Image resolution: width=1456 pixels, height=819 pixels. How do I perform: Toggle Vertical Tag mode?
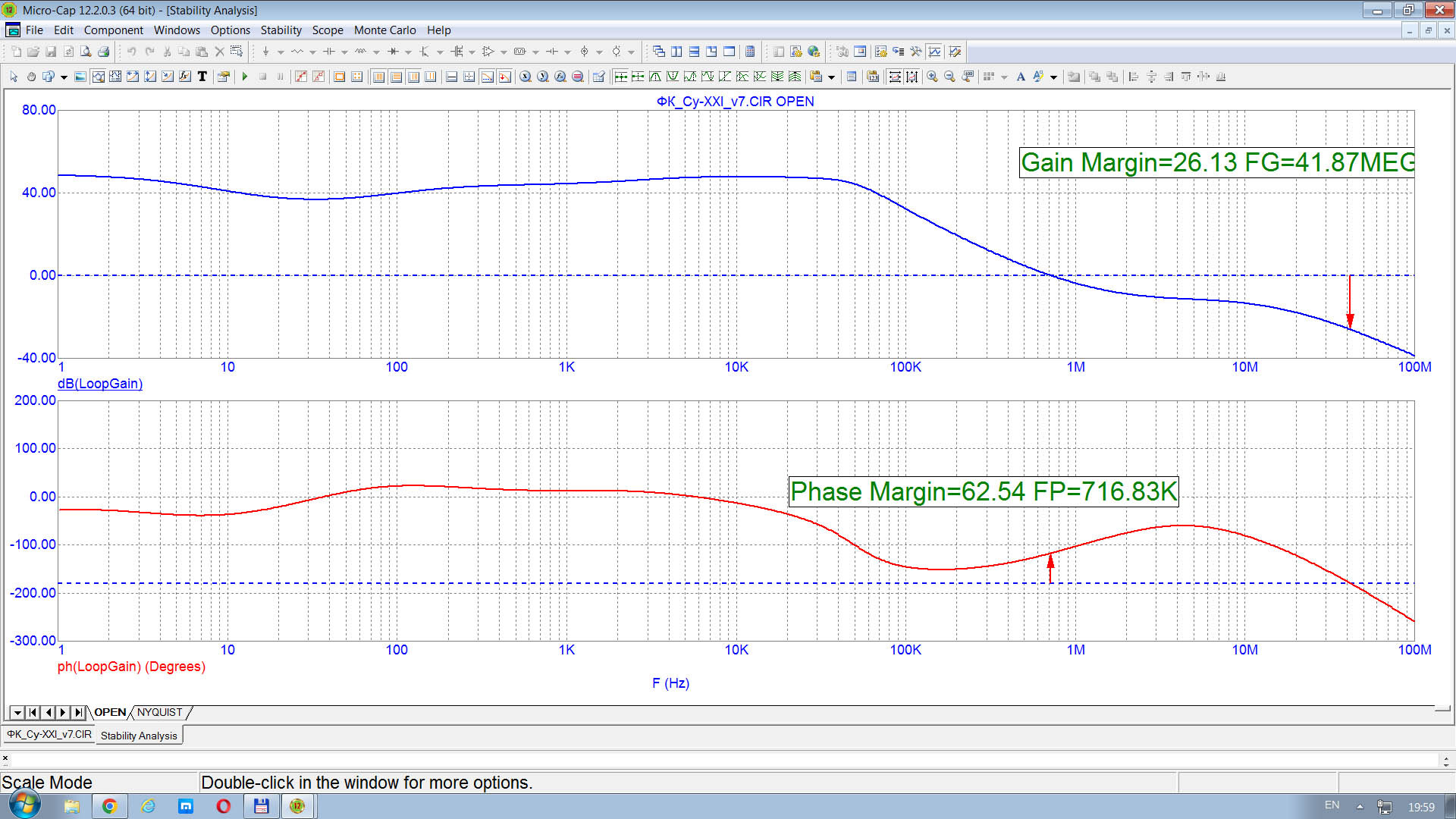pyautogui.click(x=150, y=77)
